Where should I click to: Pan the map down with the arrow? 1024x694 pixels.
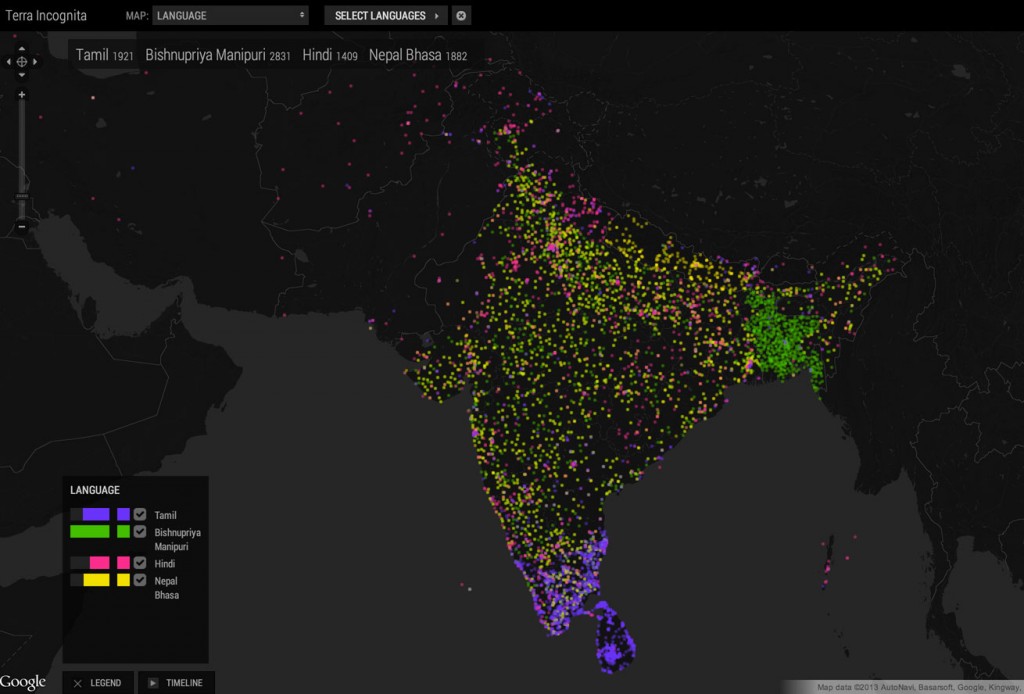coord(22,75)
